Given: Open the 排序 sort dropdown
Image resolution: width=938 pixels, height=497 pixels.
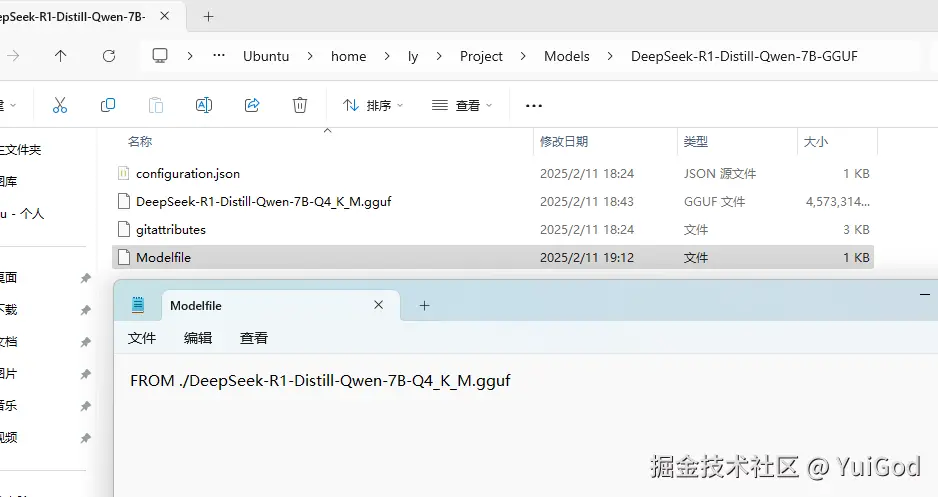Looking at the screenshot, I should (373, 105).
